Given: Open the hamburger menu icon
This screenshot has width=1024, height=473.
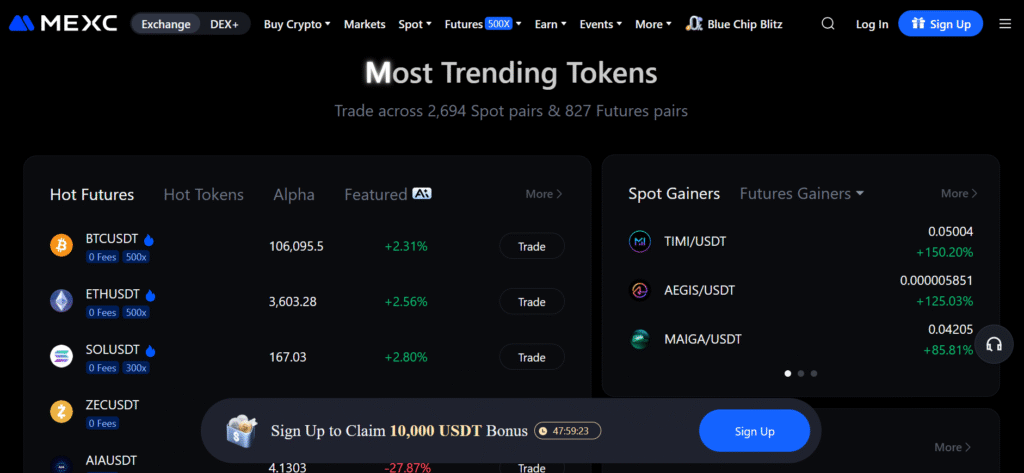Looking at the screenshot, I should (1004, 24).
